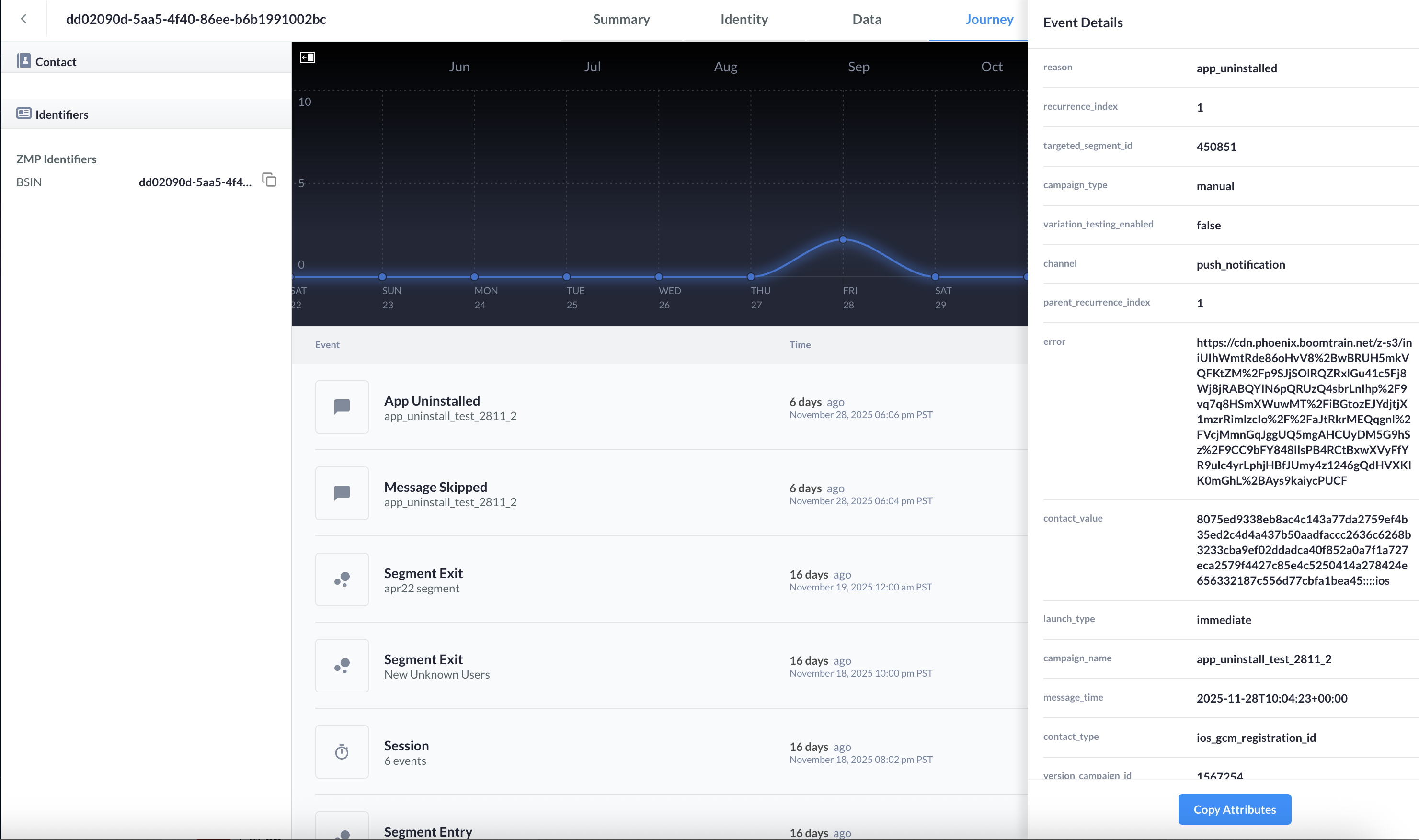Viewport: 1419px width, 840px height.
Task: Copy the BSIN identifier value
Action: click(270, 180)
